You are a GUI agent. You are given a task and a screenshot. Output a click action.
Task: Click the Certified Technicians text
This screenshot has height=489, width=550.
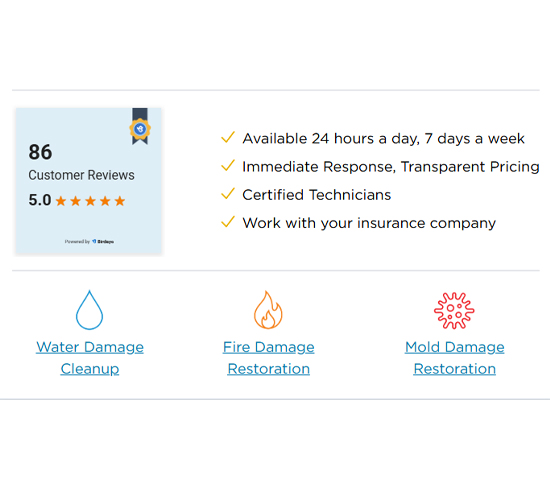(x=316, y=195)
